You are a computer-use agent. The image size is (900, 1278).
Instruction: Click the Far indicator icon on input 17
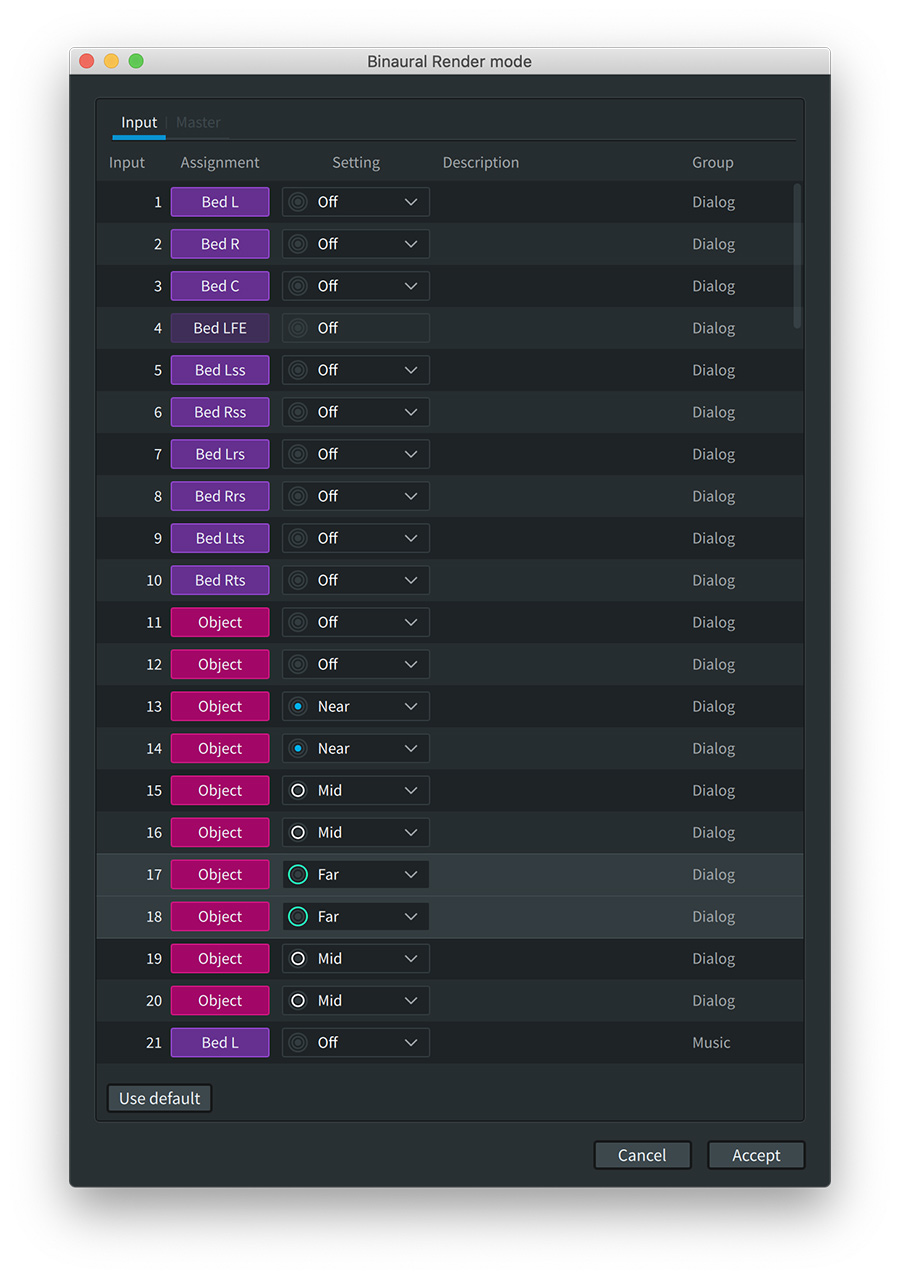(297, 874)
